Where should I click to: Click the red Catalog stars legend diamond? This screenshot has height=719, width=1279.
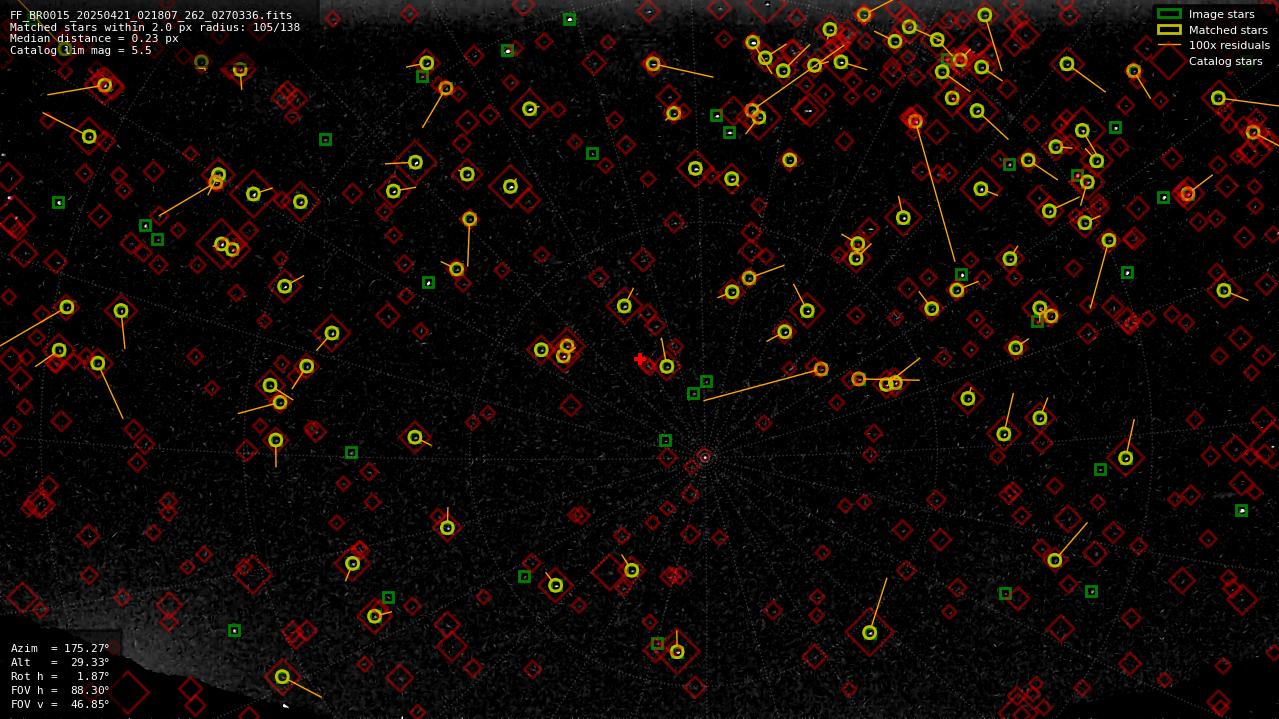pos(1168,60)
